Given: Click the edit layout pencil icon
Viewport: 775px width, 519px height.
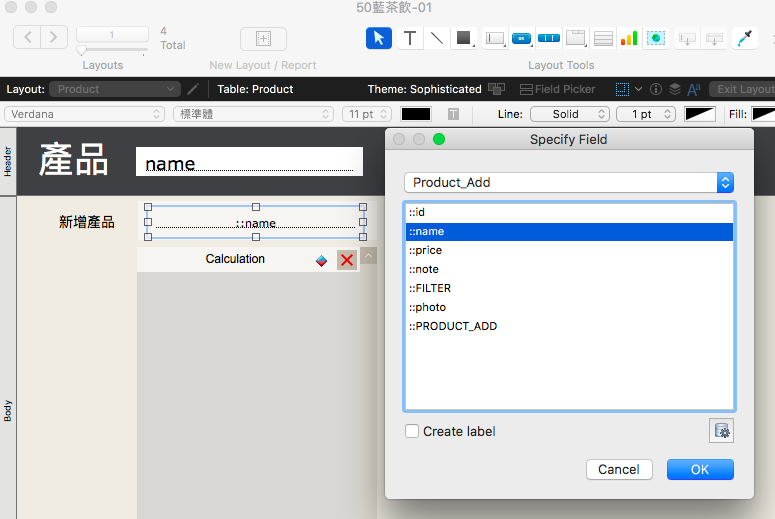Looking at the screenshot, I should [x=193, y=89].
